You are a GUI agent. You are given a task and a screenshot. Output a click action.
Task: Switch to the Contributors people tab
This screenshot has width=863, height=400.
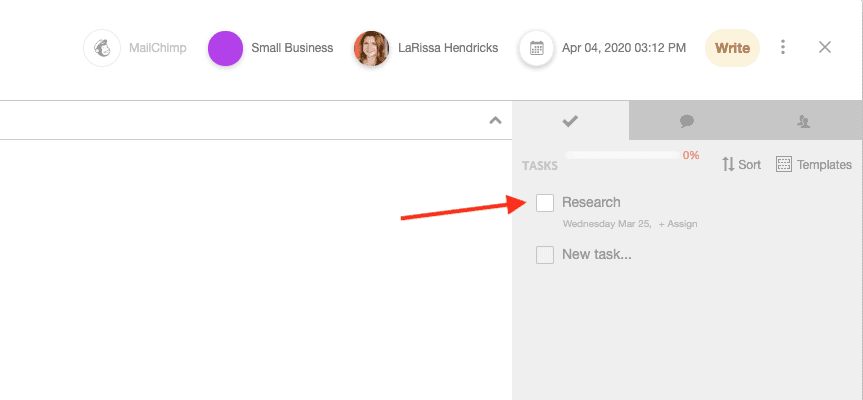pos(804,121)
